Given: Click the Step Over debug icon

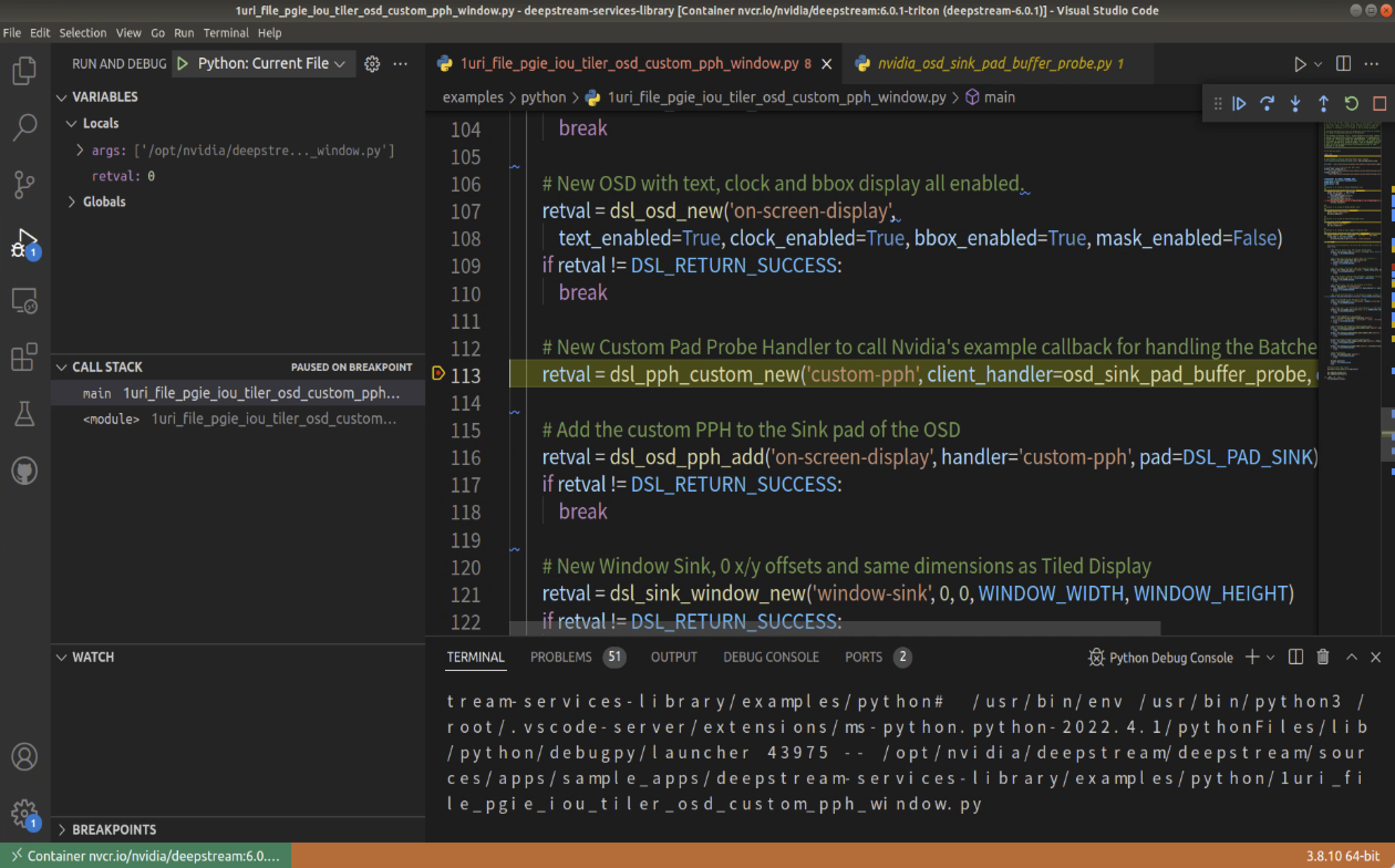Looking at the screenshot, I should [x=1267, y=104].
